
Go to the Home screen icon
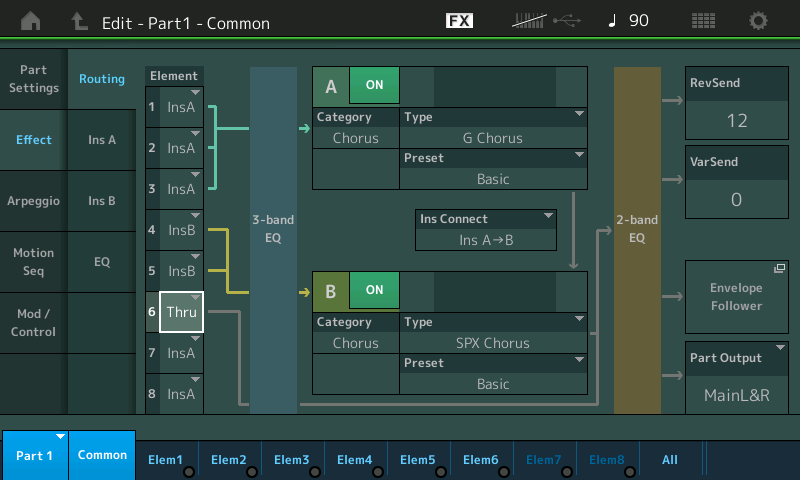tap(31, 20)
